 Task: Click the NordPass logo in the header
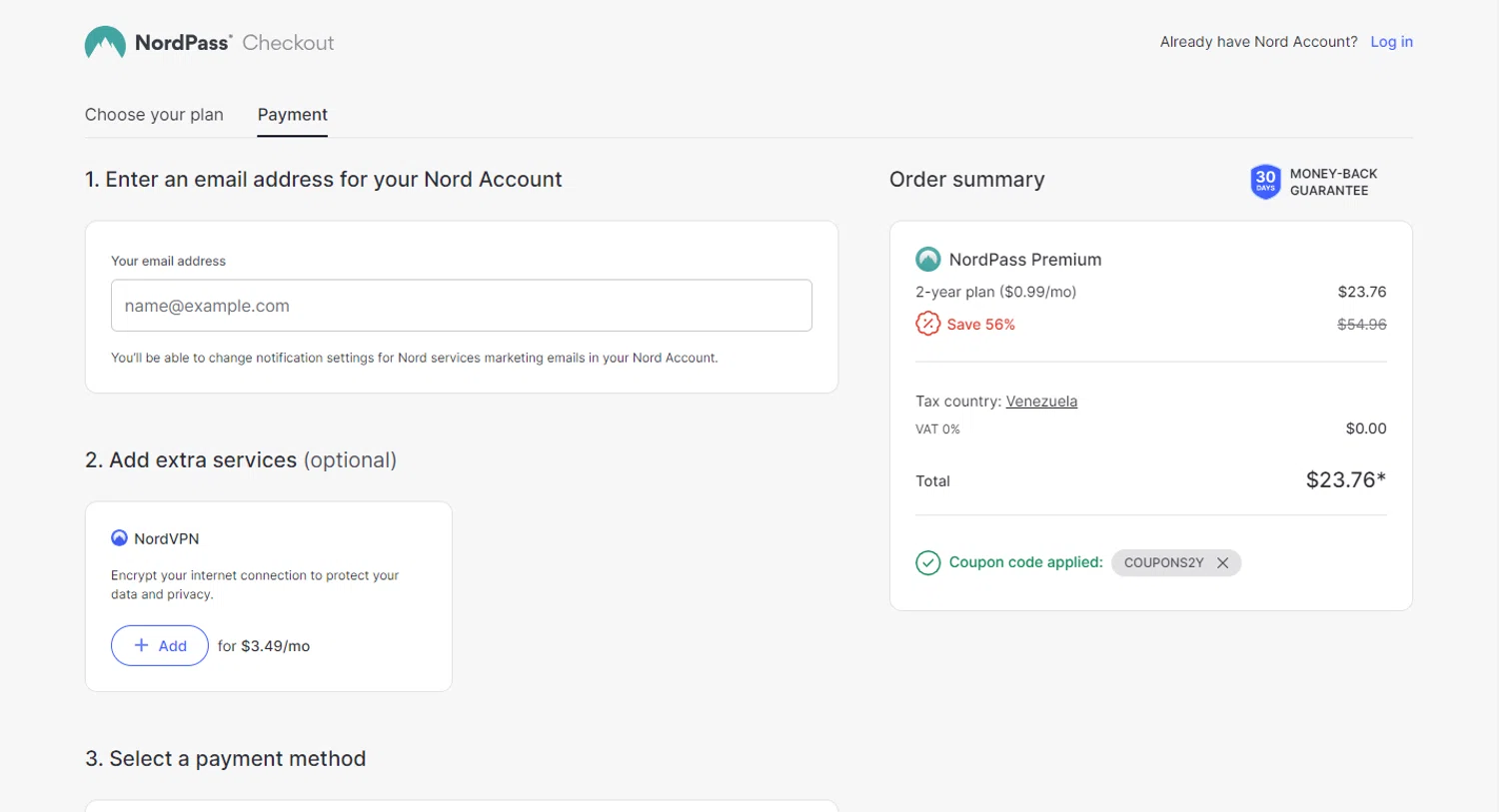[158, 42]
